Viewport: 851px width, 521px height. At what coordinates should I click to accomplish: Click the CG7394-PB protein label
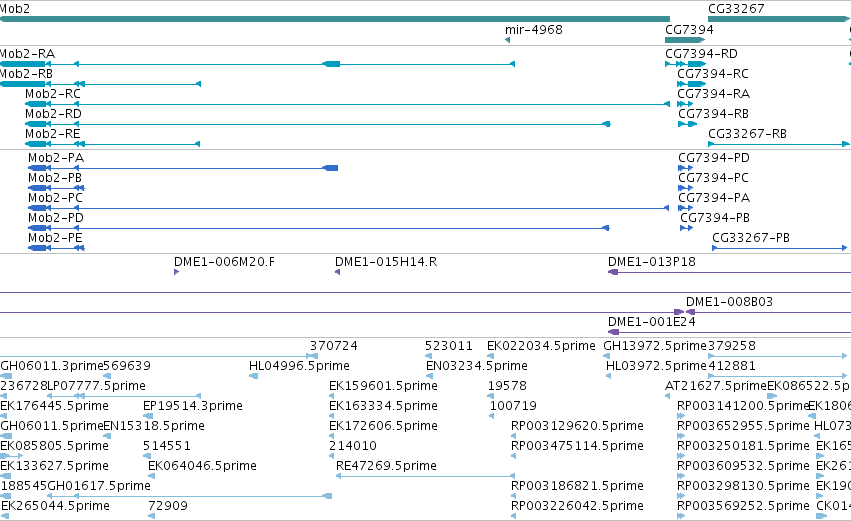tap(715, 218)
